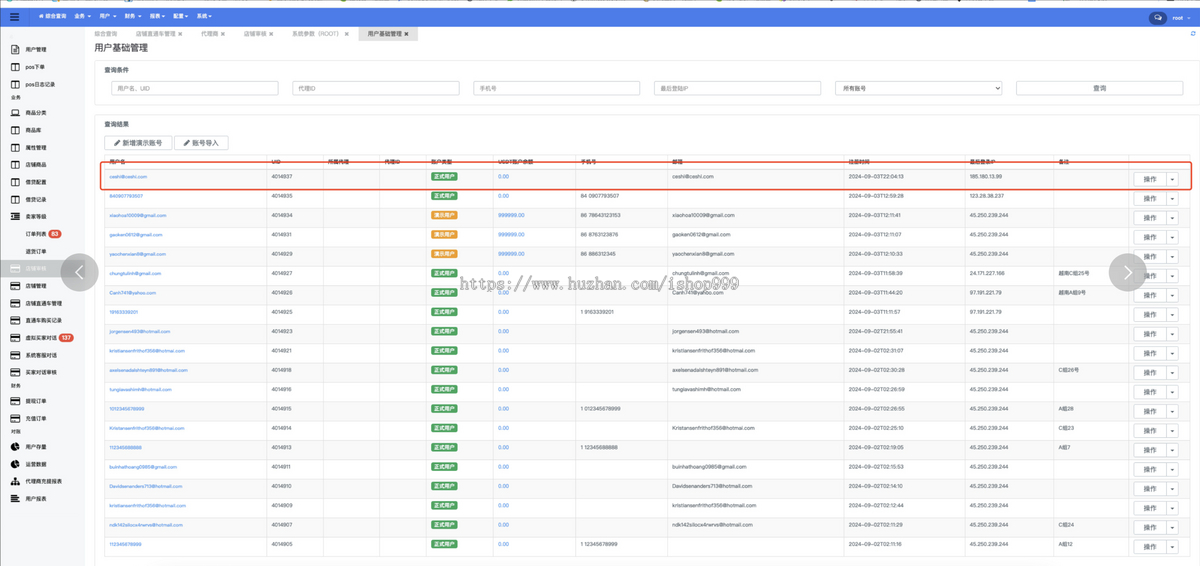The width and height of the screenshot is (1200, 566).
Task: Open 系统客服对话 in the sidebar
Action: pyautogui.click(x=40, y=355)
